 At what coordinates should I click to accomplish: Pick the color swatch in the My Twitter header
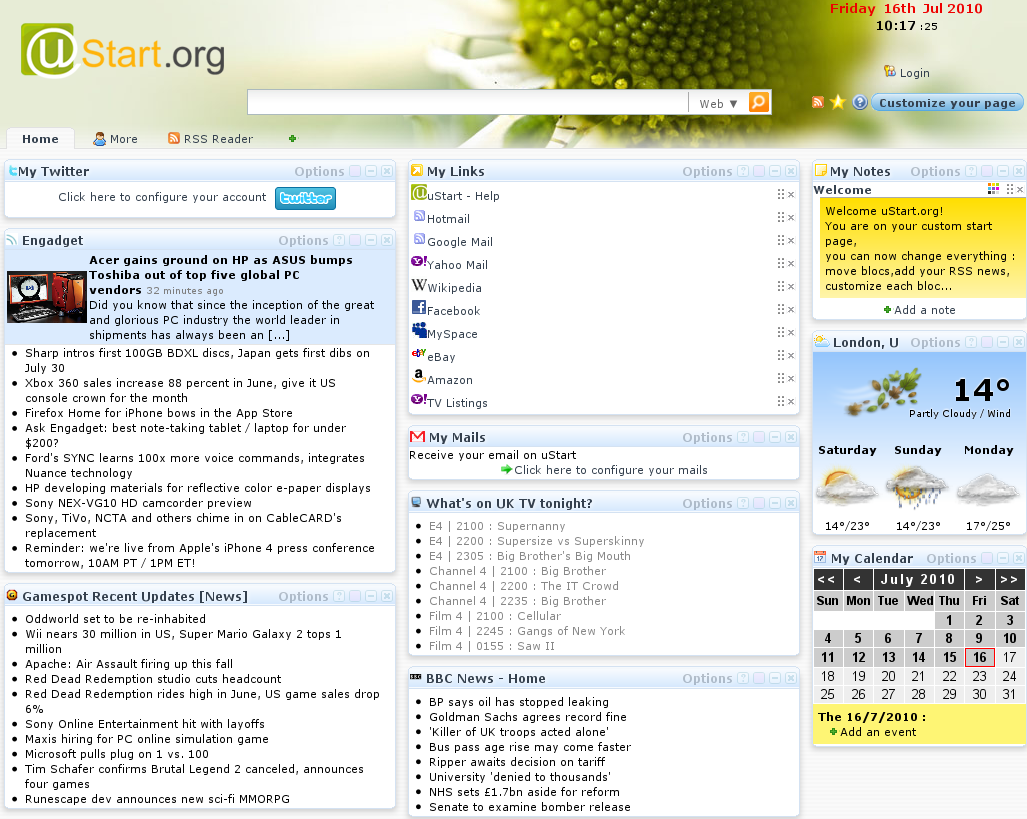click(355, 171)
